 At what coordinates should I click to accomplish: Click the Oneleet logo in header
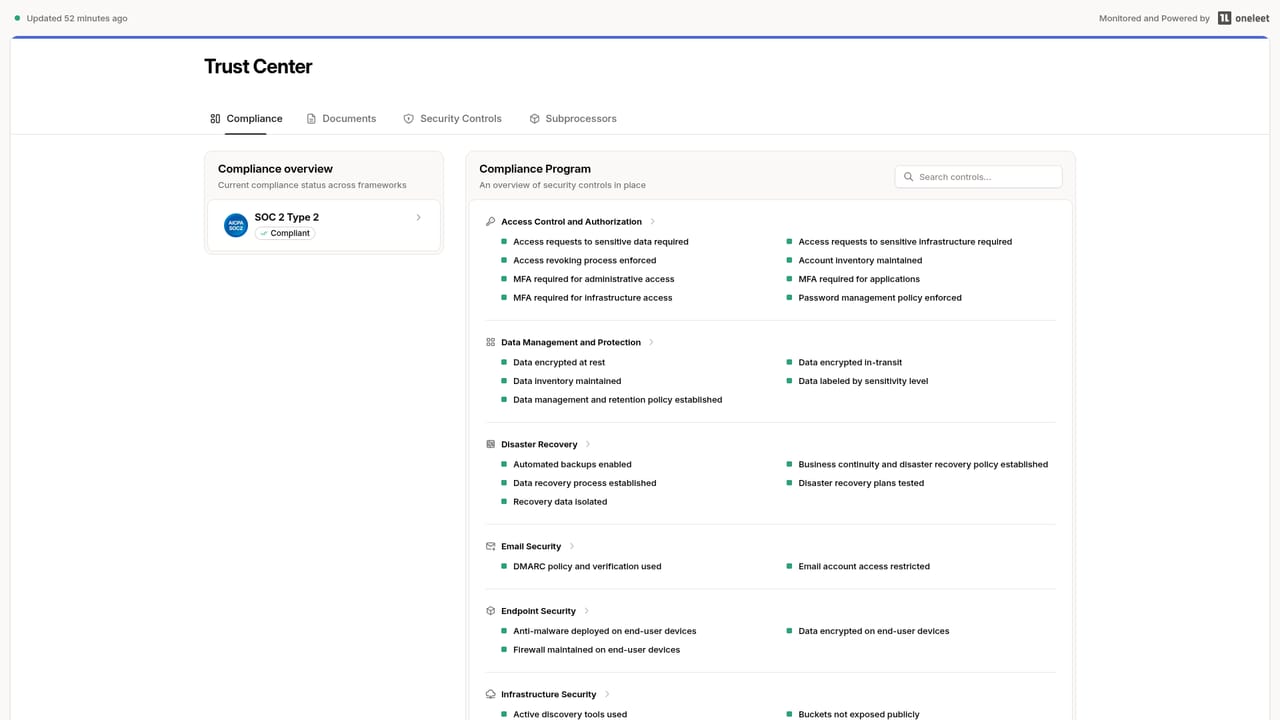(x=1243, y=18)
